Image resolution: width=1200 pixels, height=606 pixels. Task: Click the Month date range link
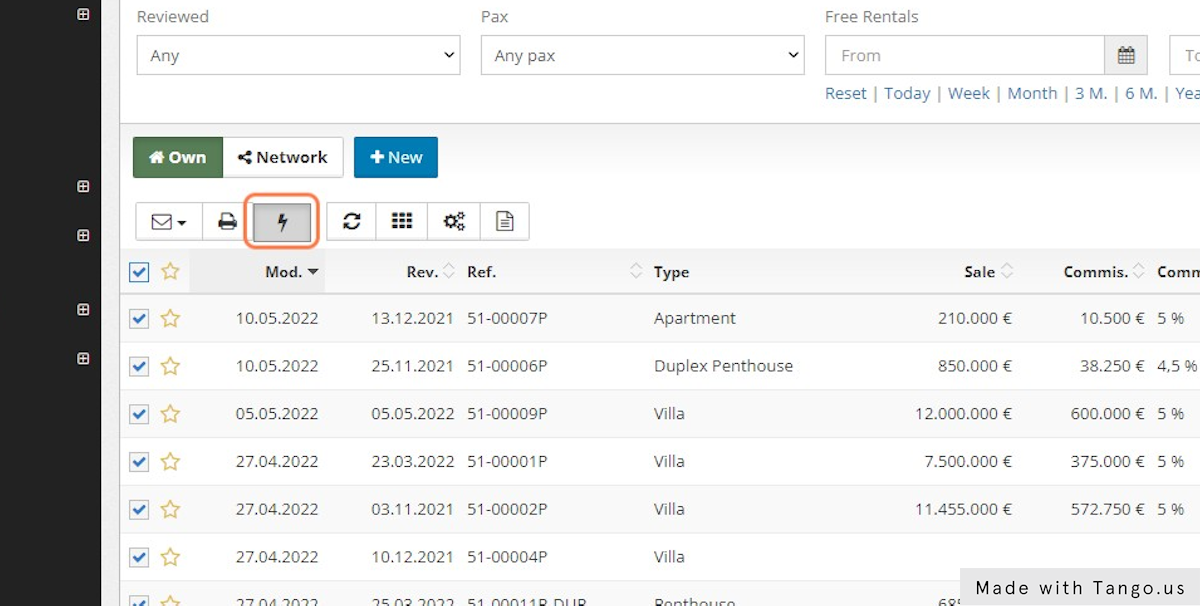pos(1032,93)
